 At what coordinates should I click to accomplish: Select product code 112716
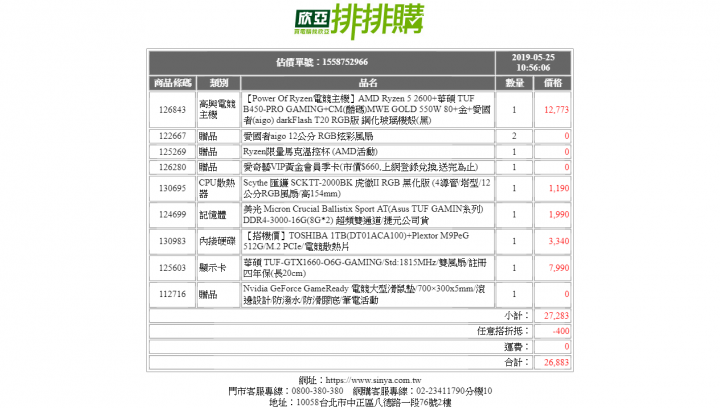[172, 294]
